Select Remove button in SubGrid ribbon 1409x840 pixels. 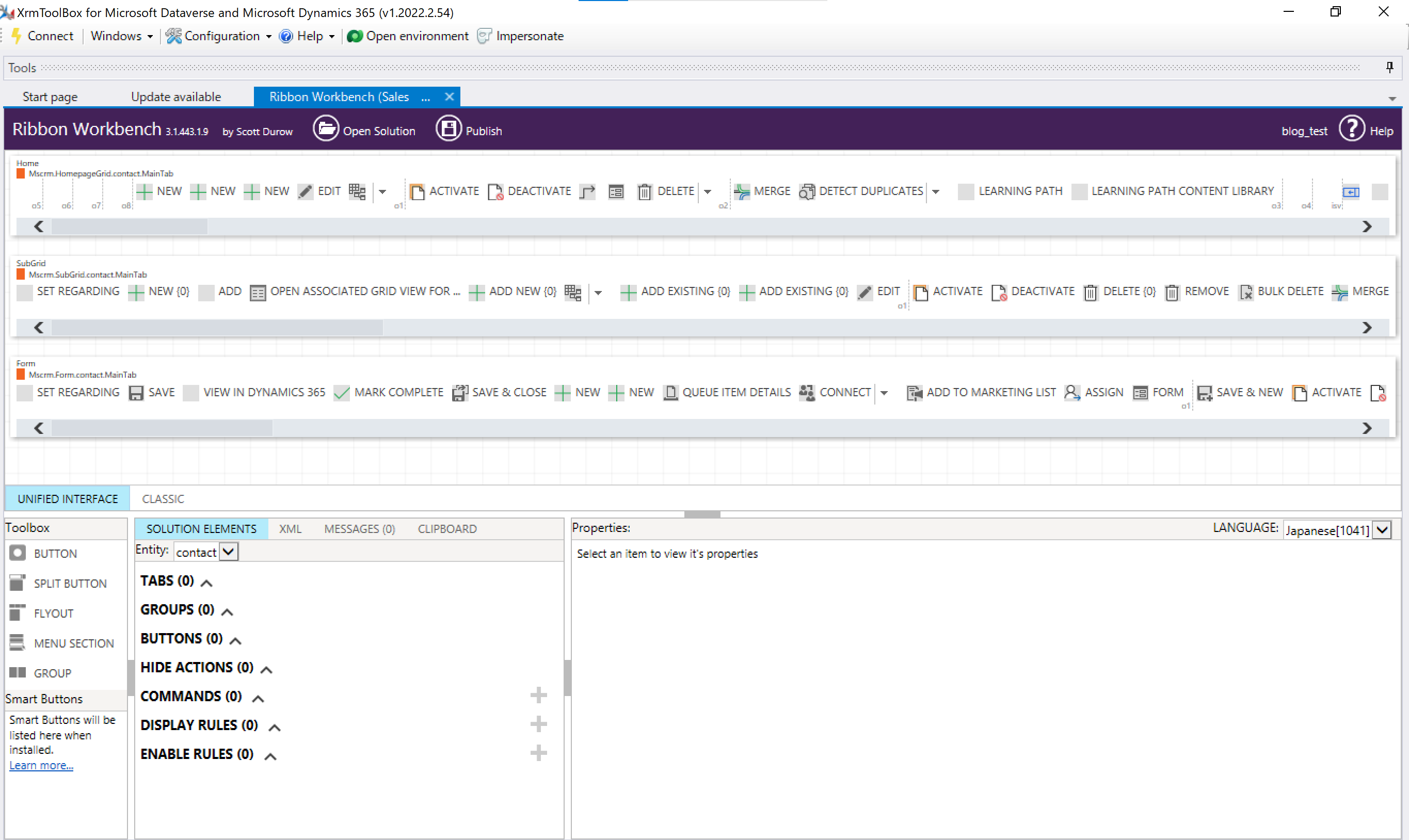tap(1197, 292)
